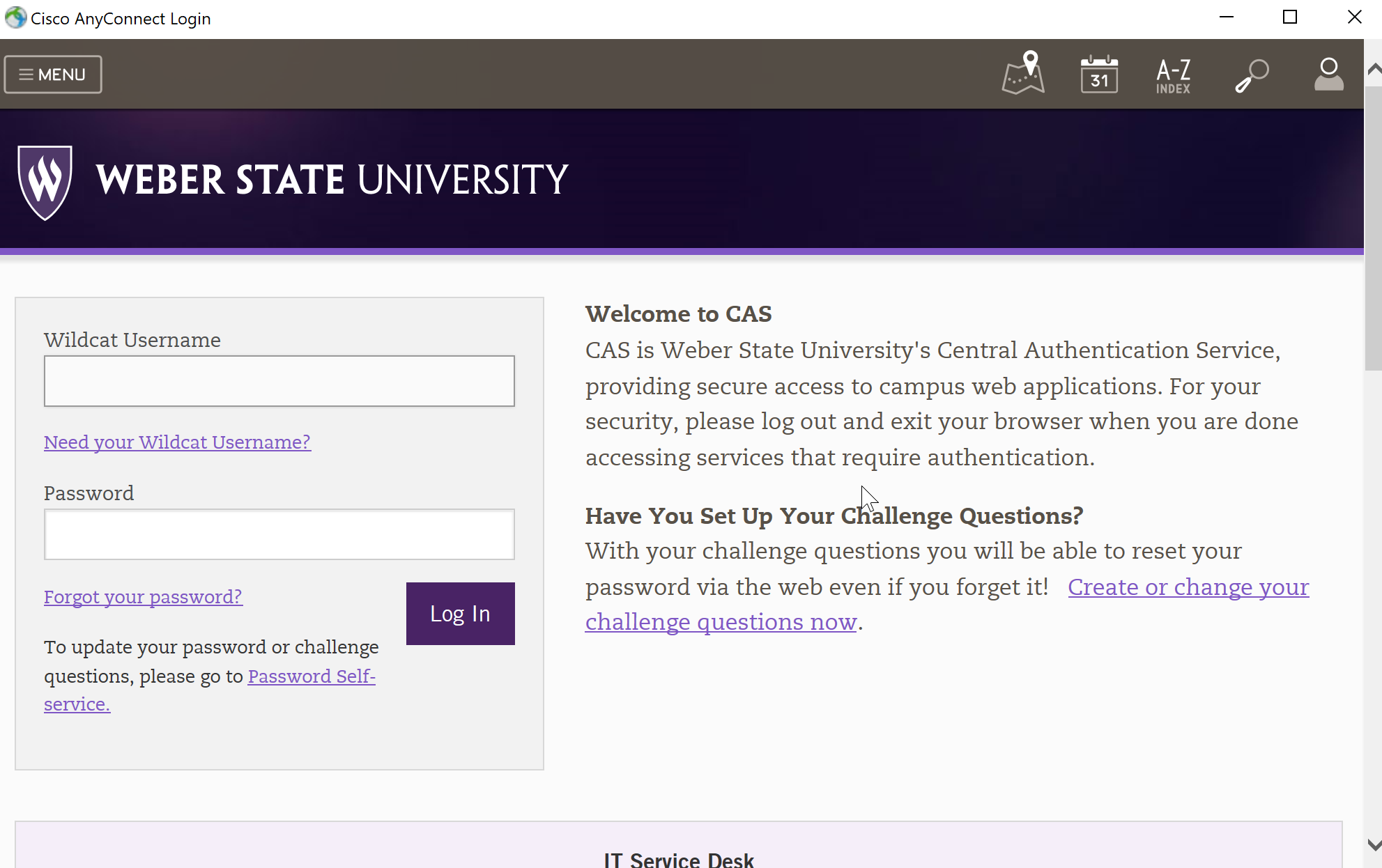The height and width of the screenshot is (868, 1382).
Task: Open Create or change challenge questions link
Action: click(x=1188, y=587)
